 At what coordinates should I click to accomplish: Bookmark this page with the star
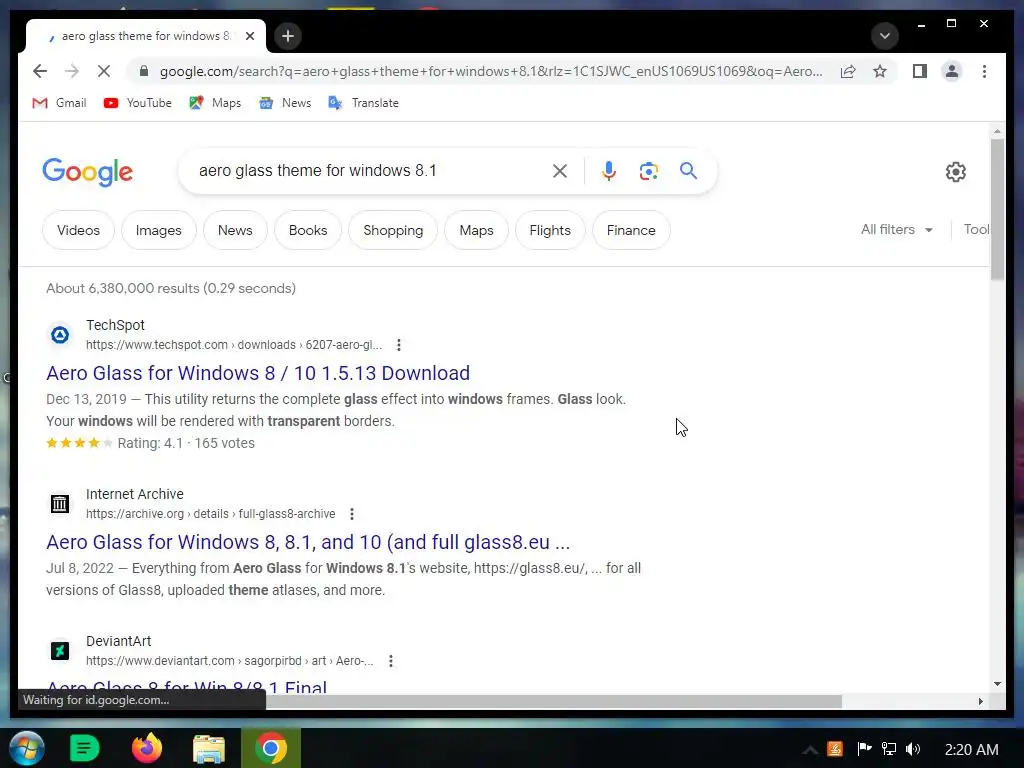(x=880, y=71)
